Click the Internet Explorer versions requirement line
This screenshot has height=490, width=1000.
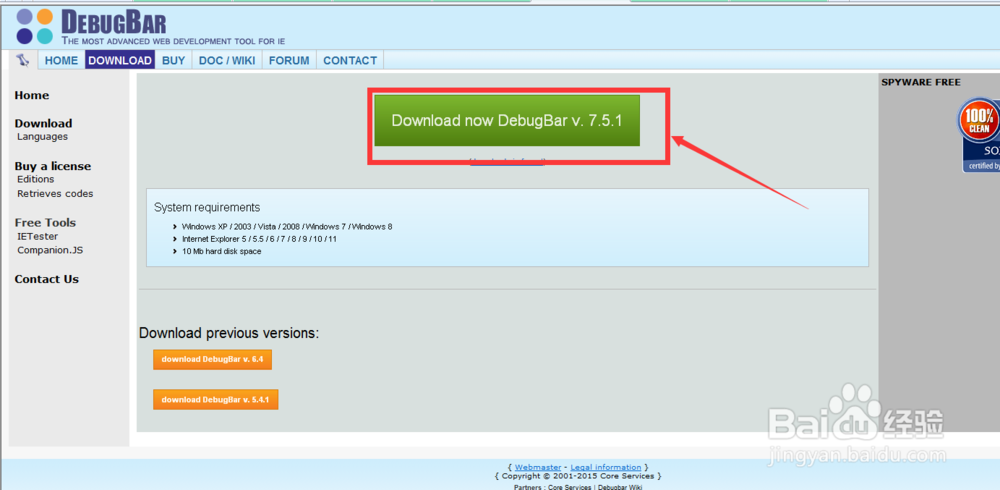point(259,239)
